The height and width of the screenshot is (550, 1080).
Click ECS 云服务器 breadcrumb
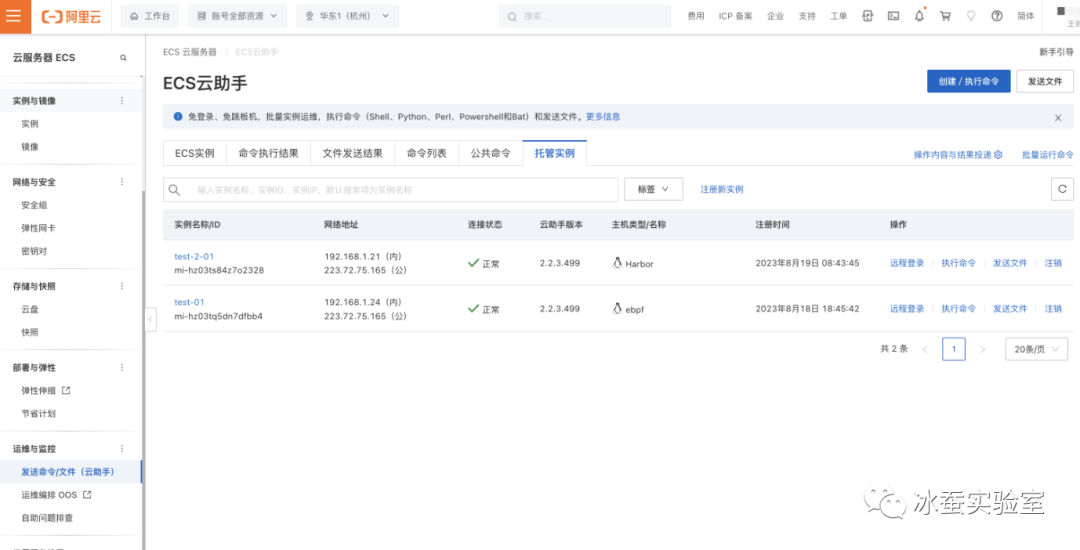(189, 52)
